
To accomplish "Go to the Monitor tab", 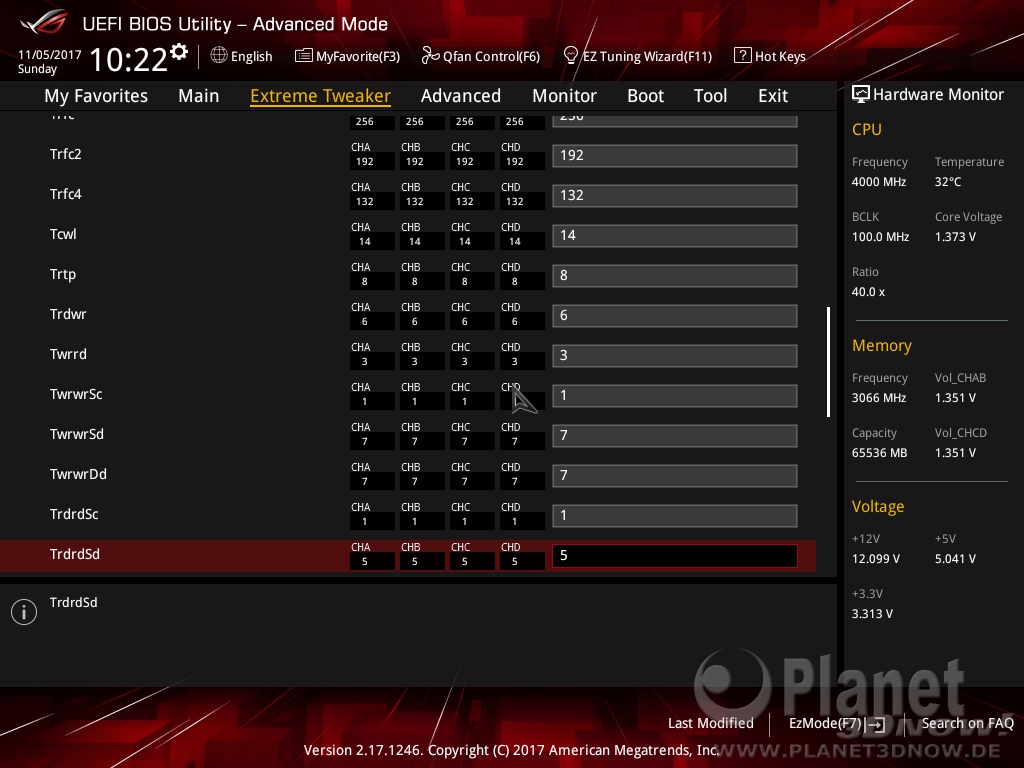I will (x=564, y=95).
